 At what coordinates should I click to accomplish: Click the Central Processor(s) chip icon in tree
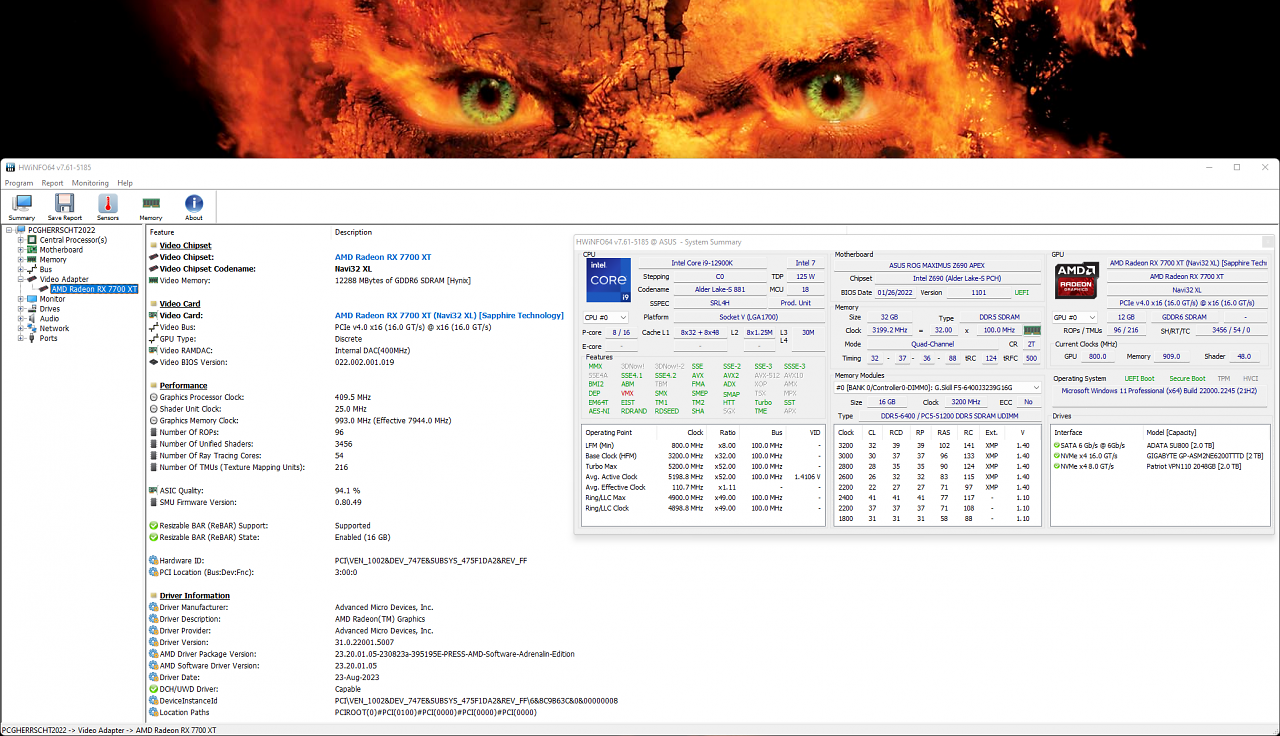[33, 240]
